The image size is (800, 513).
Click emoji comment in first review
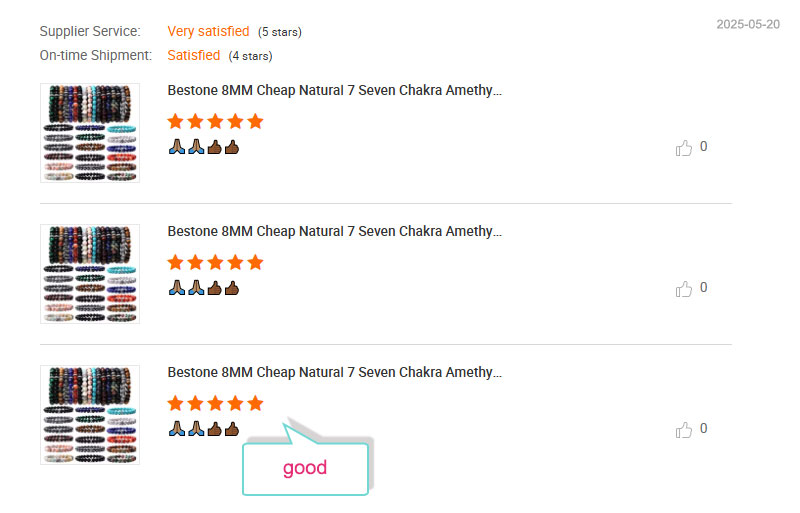204,147
